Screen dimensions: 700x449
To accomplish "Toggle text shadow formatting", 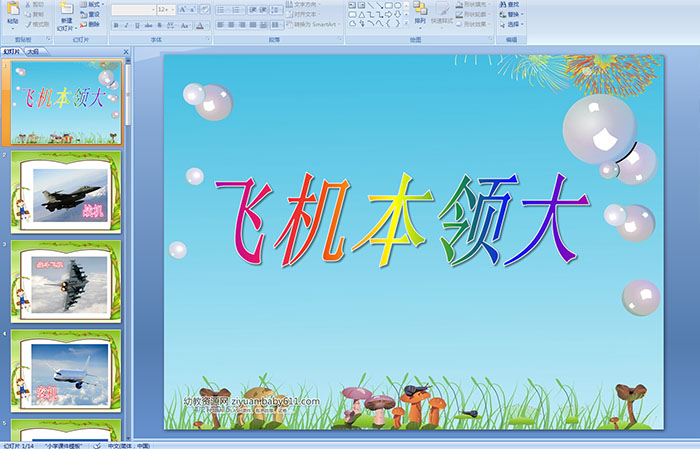I will pyautogui.click(x=159, y=25).
